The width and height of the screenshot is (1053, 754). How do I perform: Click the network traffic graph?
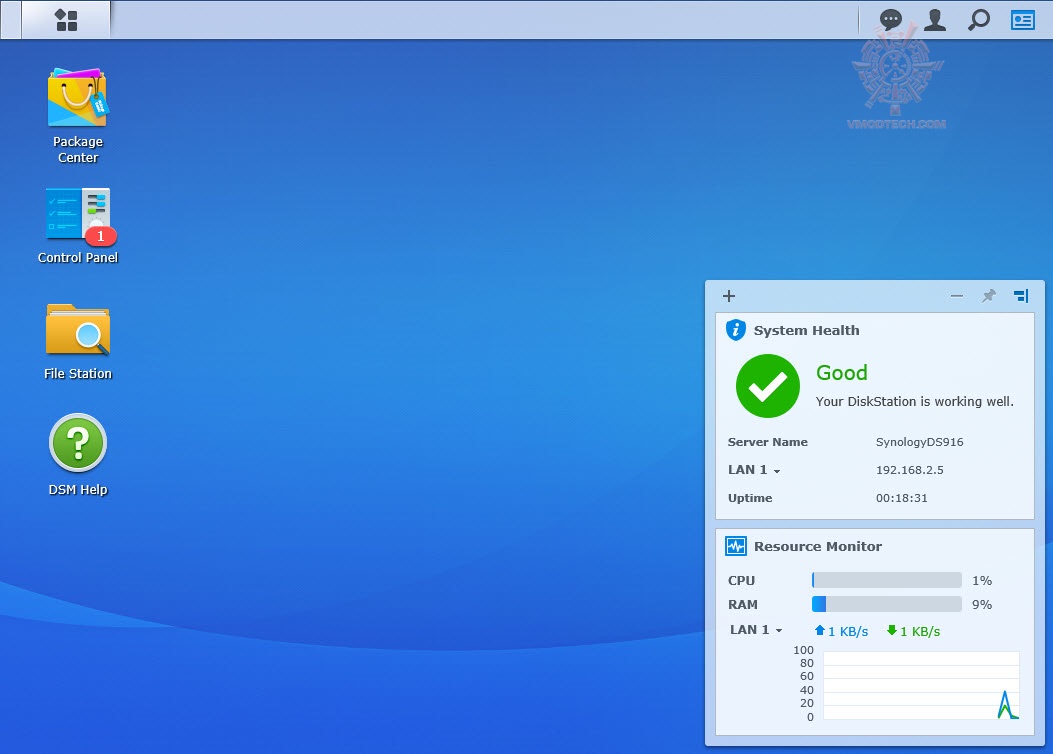pyautogui.click(x=921, y=685)
